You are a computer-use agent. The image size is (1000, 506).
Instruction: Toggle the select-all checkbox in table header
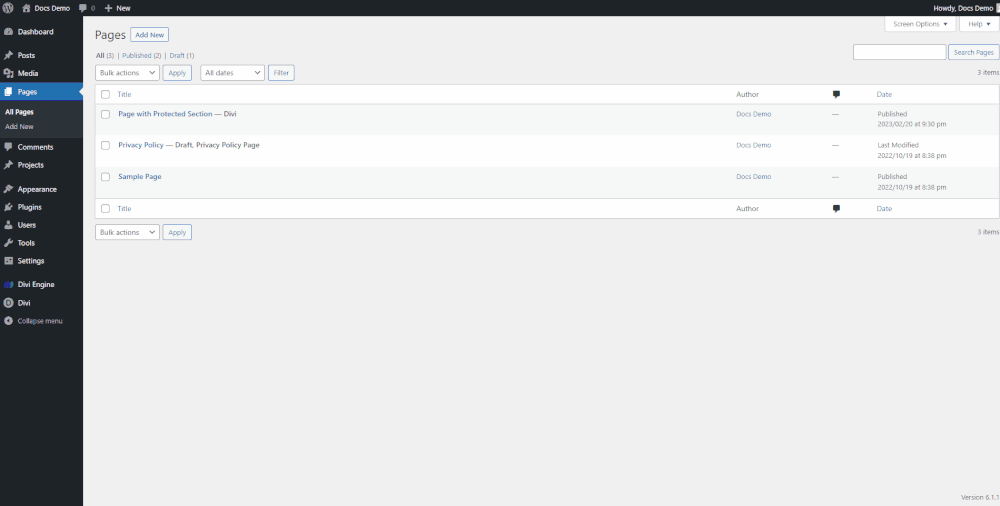coord(105,95)
